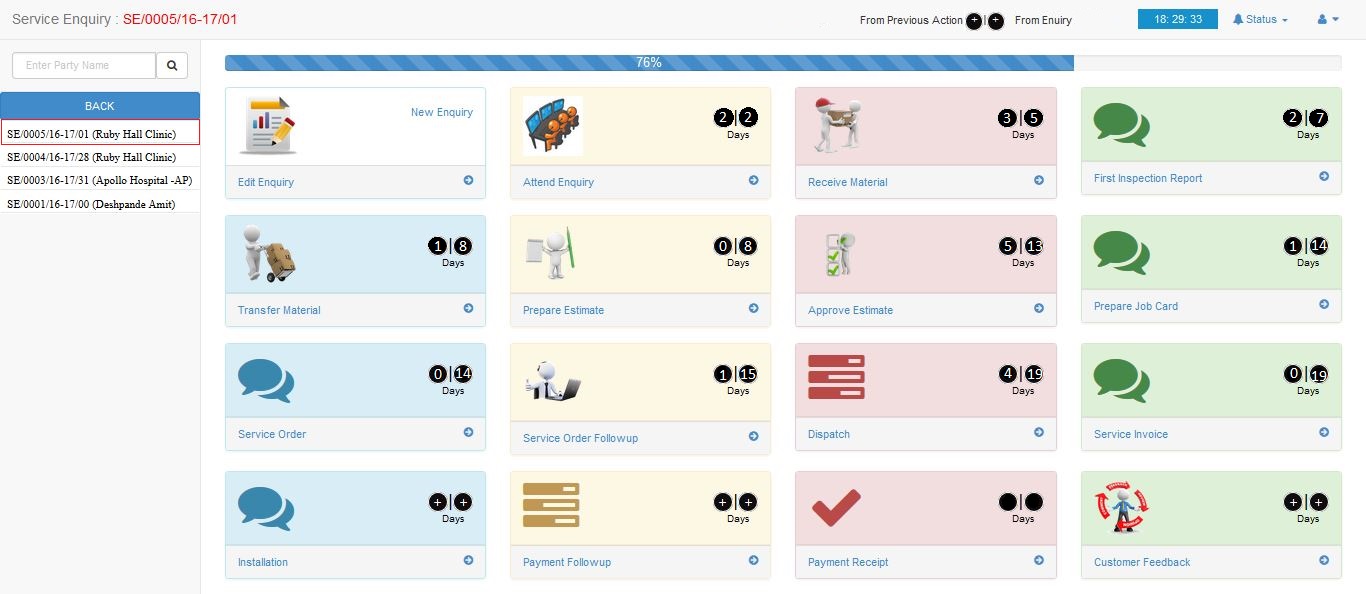Click the Enter Party Name search field
Image resolution: width=1366 pixels, height=594 pixels.
click(84, 66)
